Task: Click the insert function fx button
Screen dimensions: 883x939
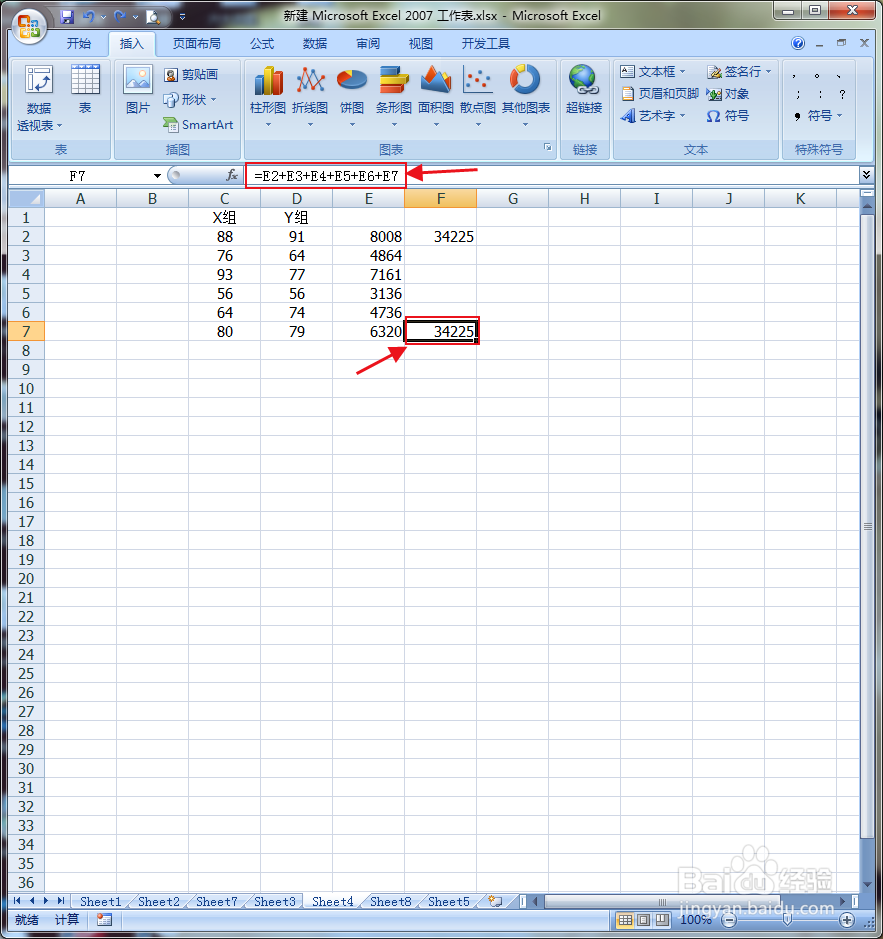Action: pyautogui.click(x=232, y=175)
